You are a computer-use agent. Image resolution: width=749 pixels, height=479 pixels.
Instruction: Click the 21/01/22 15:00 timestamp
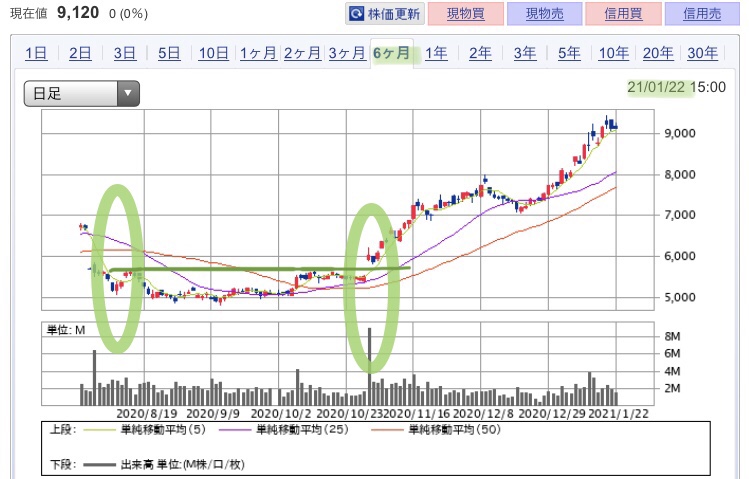point(676,87)
